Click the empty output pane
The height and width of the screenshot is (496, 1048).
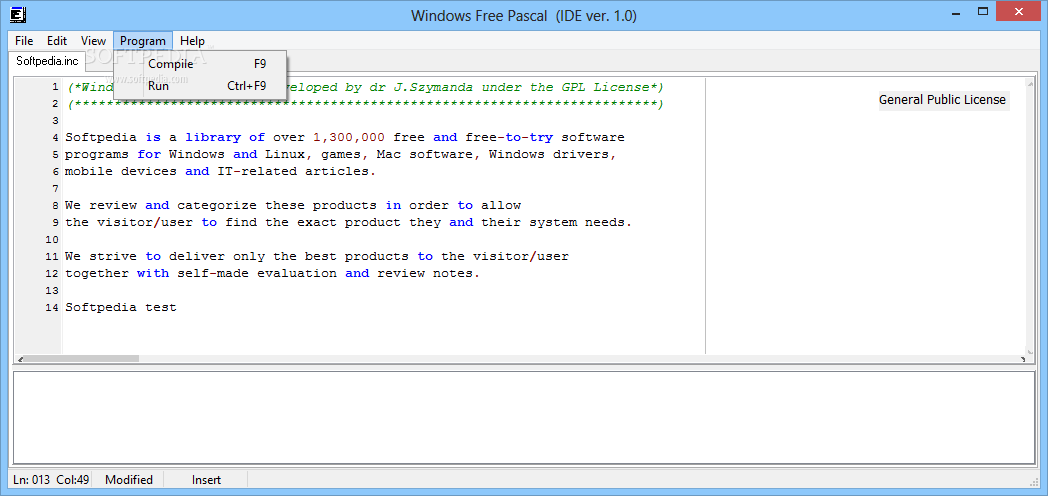(523, 418)
